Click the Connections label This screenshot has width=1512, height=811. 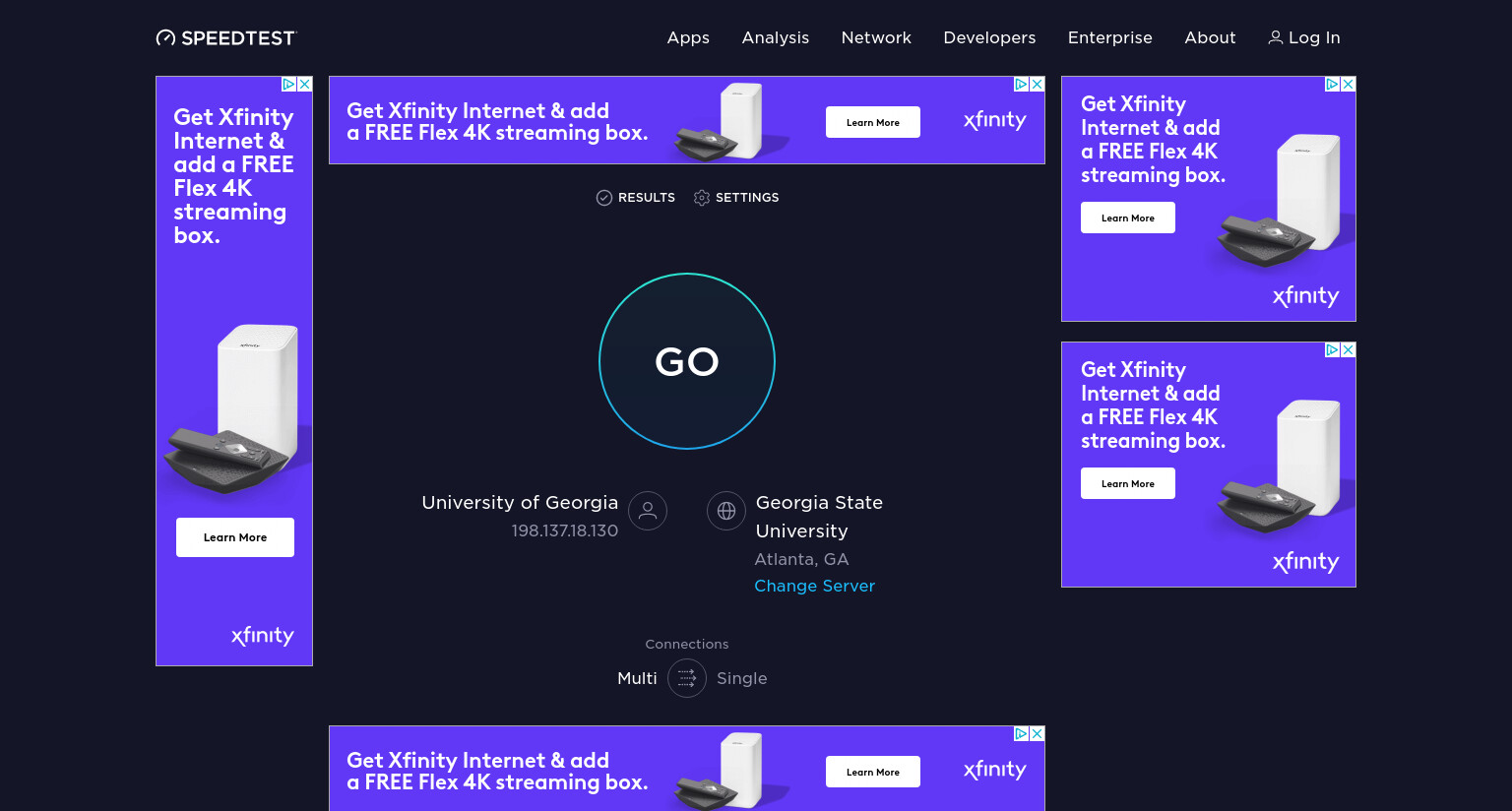(x=687, y=645)
